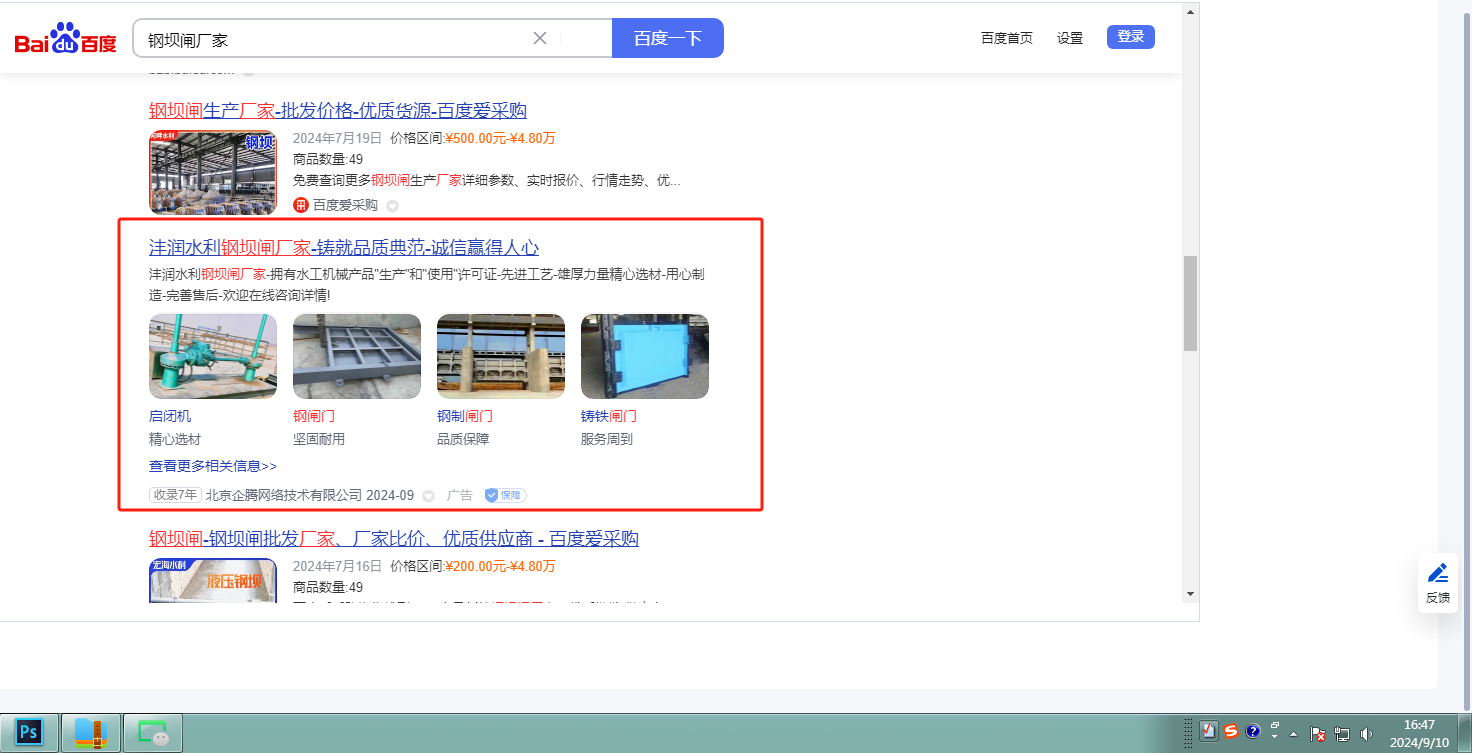The image size is (1472, 753).
Task: Click the 百度一下 search button
Action: [668, 38]
